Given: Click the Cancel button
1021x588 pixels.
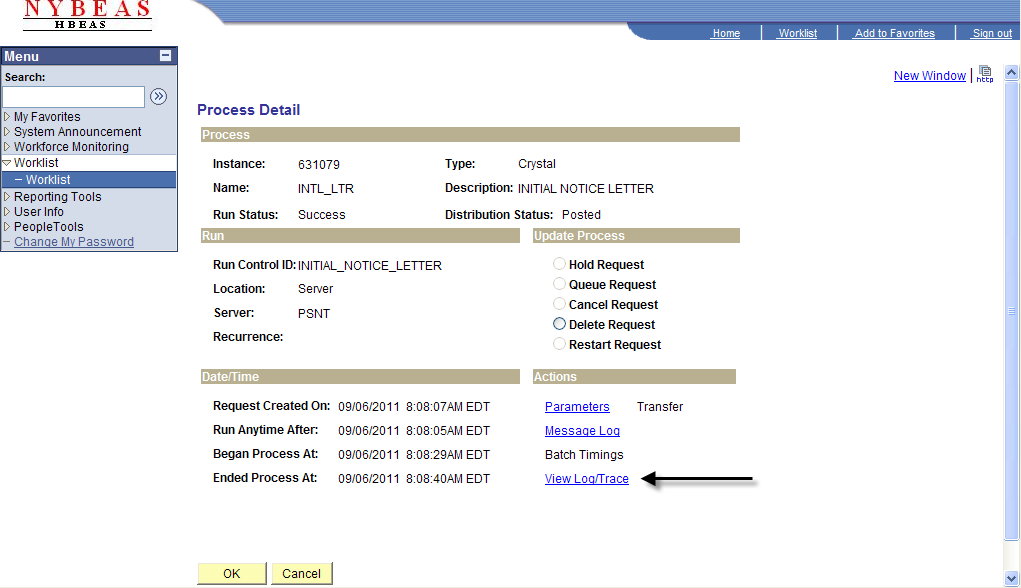Looking at the screenshot, I should (x=301, y=574).
